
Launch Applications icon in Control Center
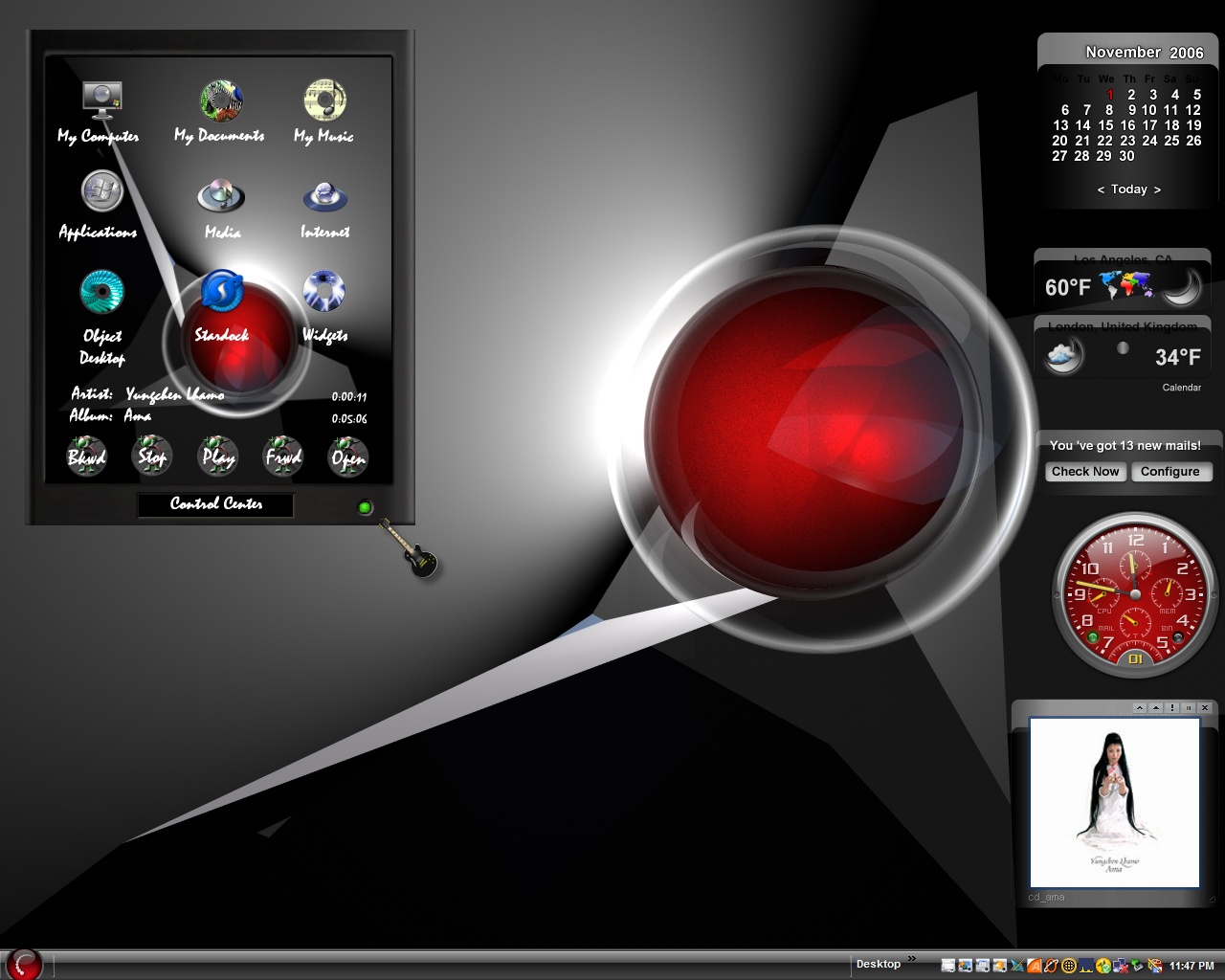102,191
